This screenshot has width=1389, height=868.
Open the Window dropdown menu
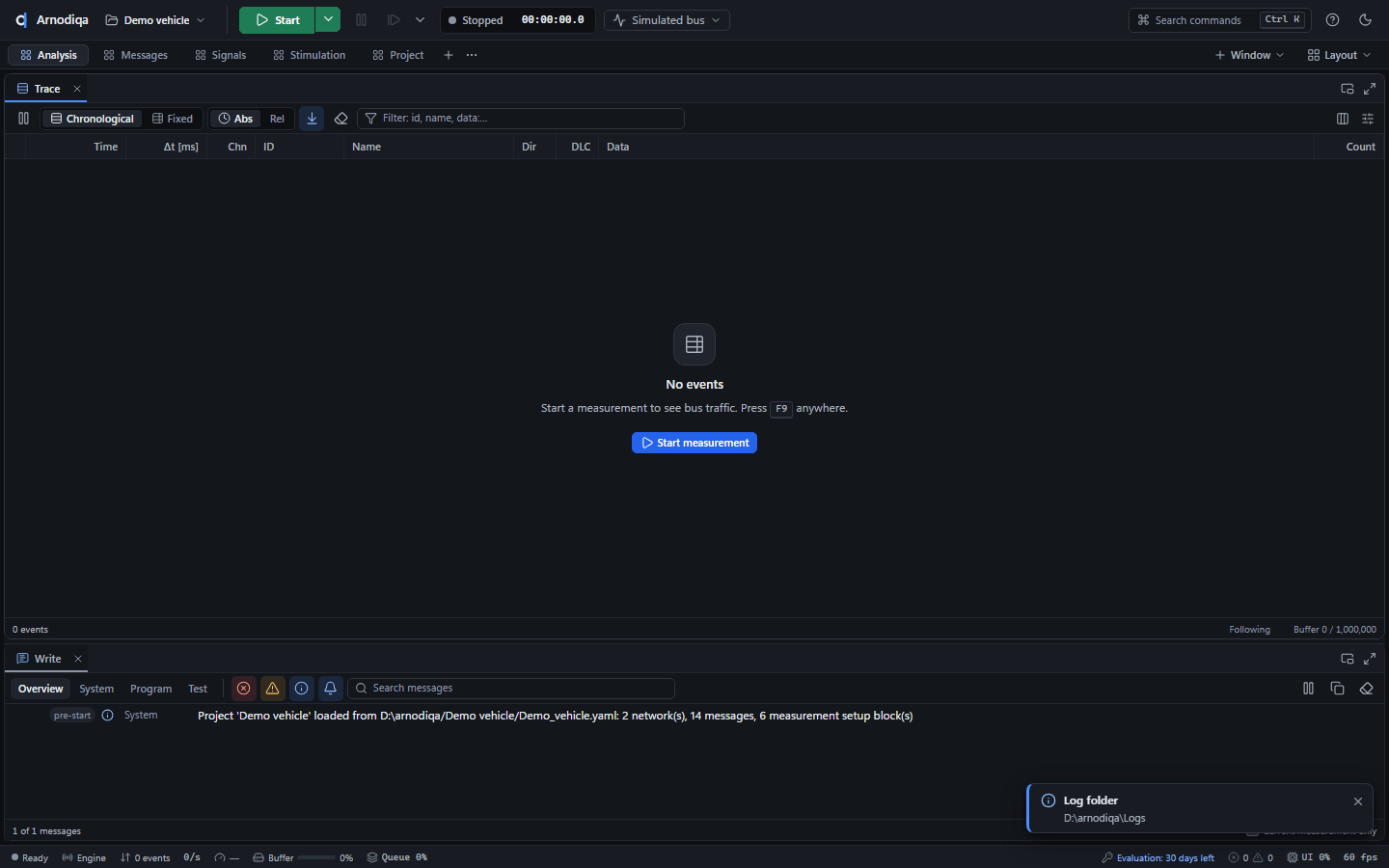1249,55
